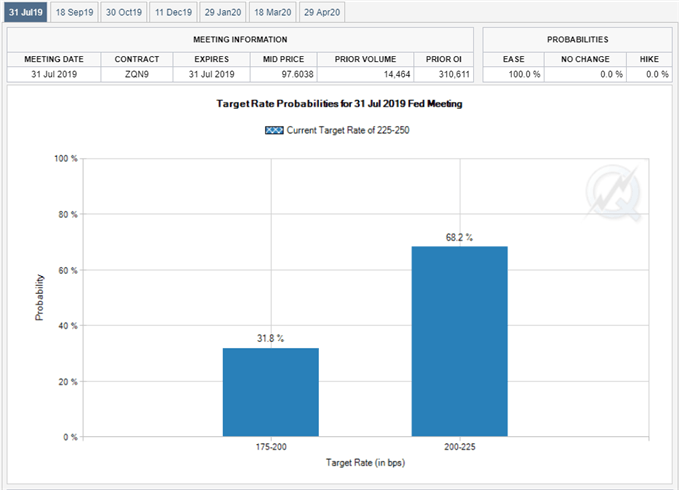Click the MID PRICE column header
Screen dimensions: 679x490
click(284, 59)
